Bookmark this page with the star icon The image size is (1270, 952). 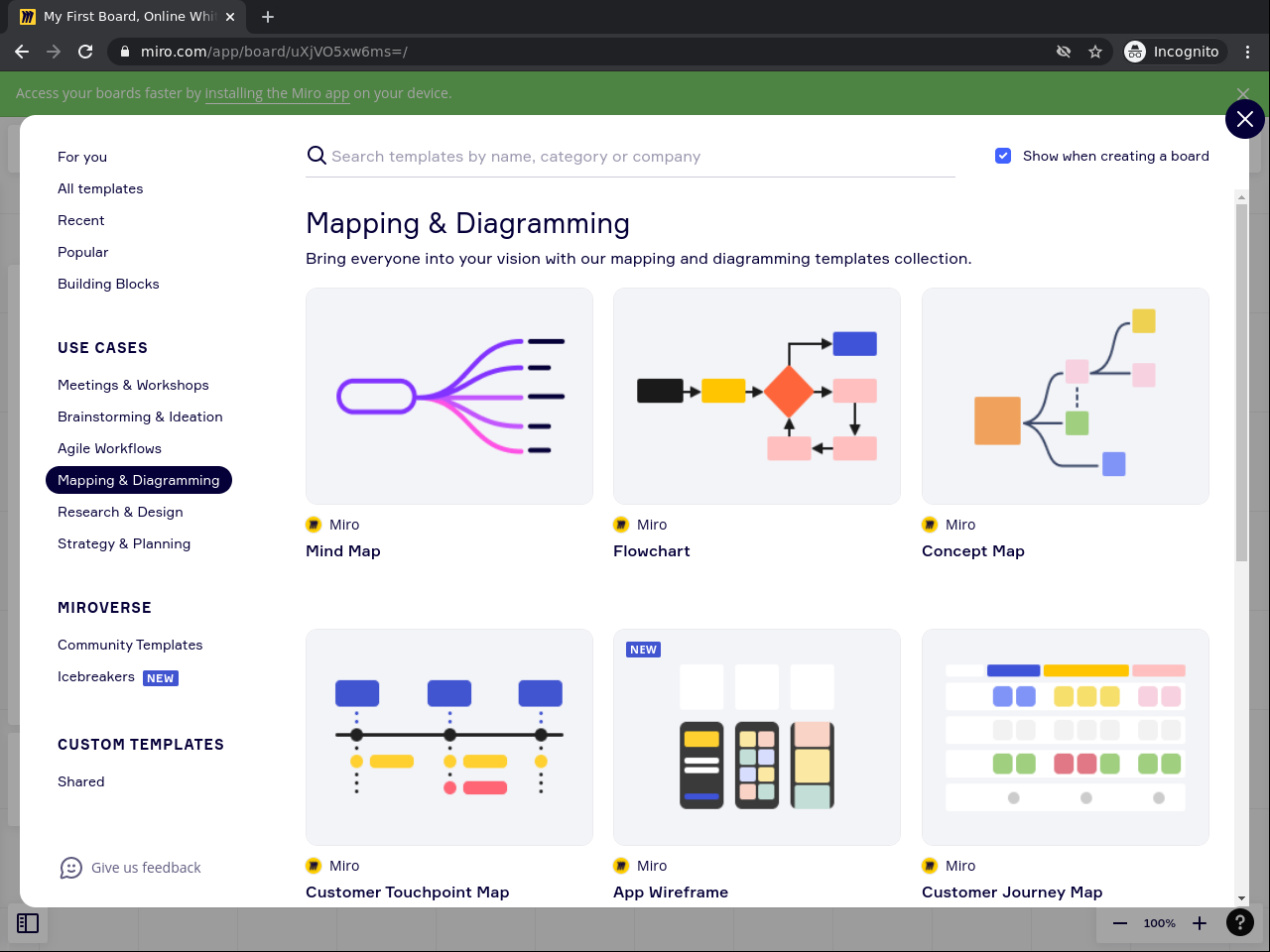pos(1095,52)
